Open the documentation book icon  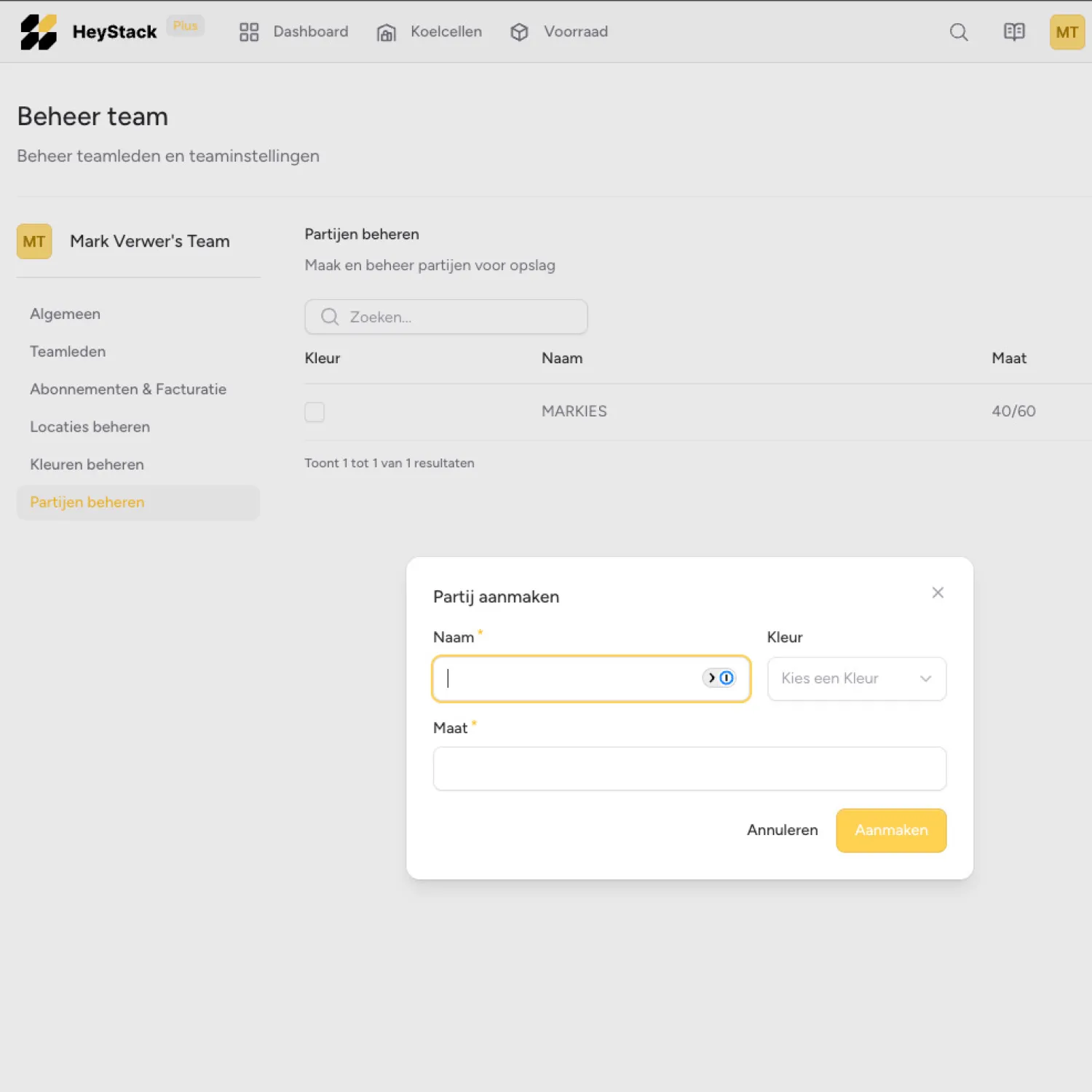(x=1013, y=32)
